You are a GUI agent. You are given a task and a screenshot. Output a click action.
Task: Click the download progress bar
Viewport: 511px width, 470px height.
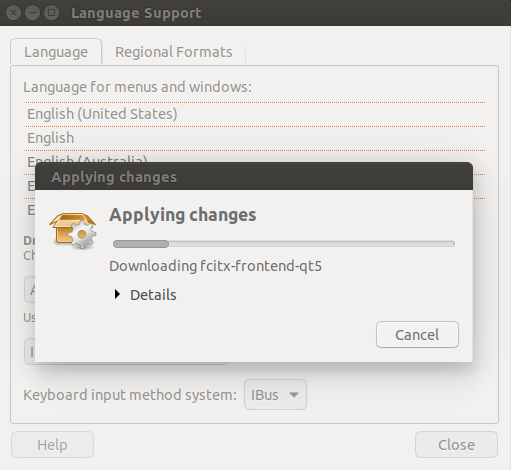pos(284,244)
